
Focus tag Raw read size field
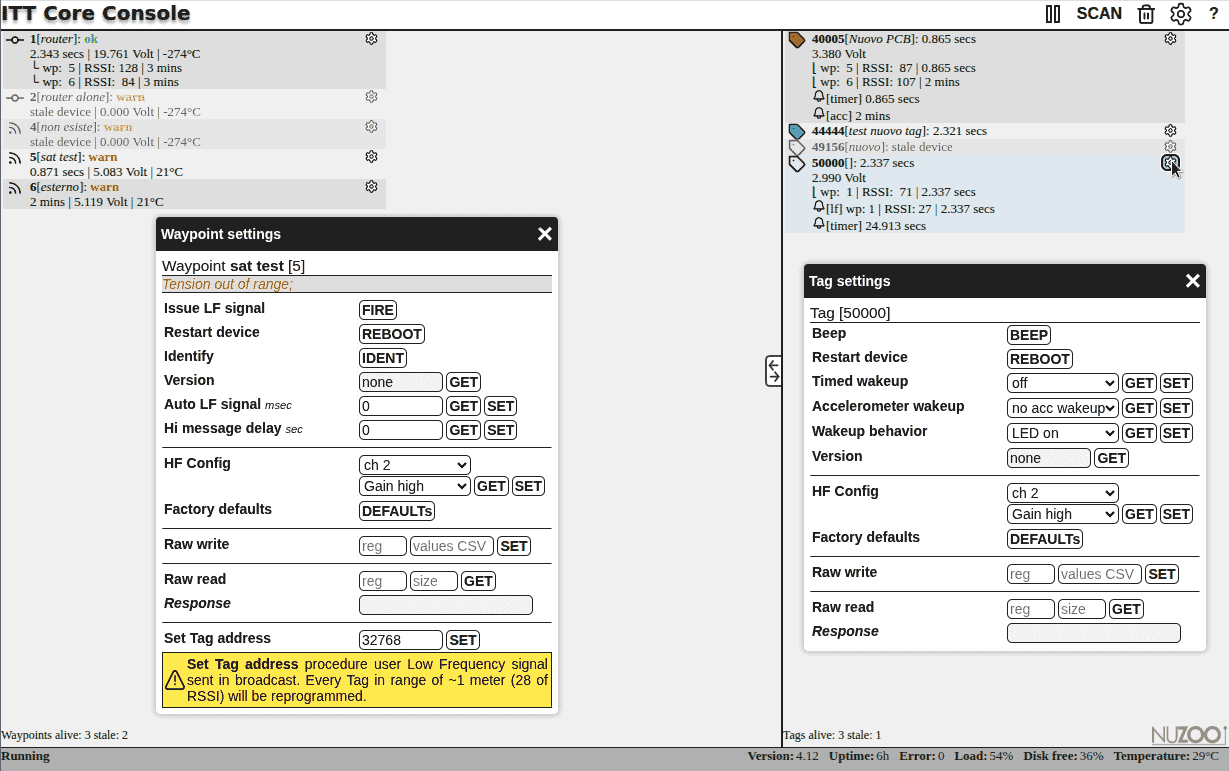tap(1082, 609)
